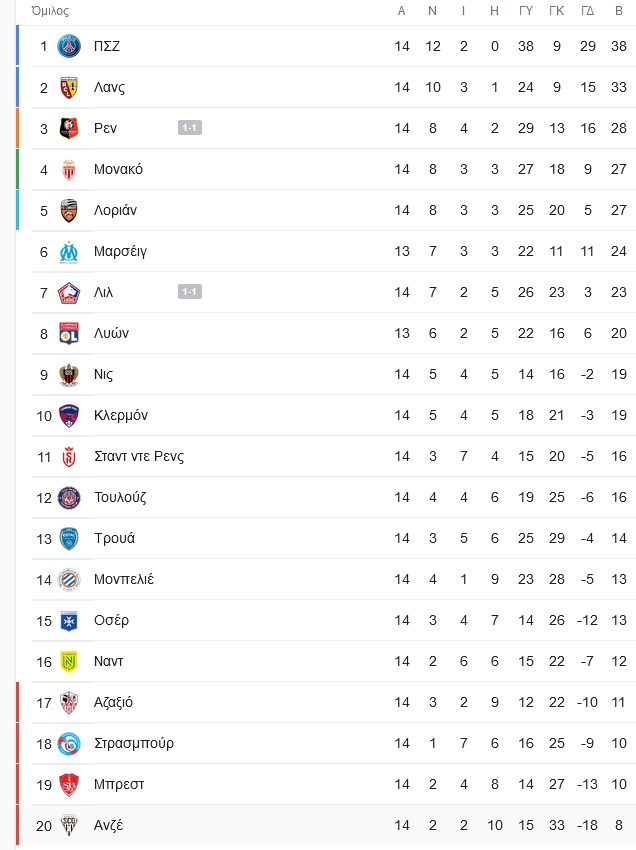Click the 1-1 live score badge beside Ρεν
The width and height of the screenshot is (636, 850).
pyautogui.click(x=190, y=128)
